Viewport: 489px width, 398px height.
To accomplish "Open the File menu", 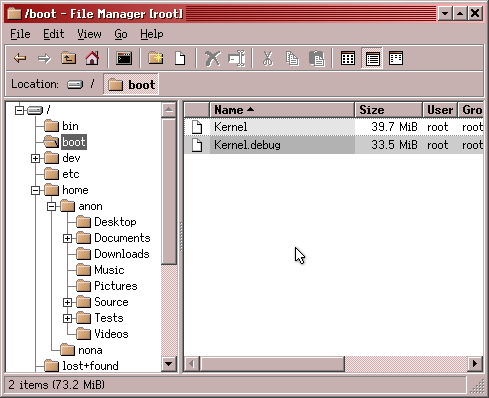I will click(x=20, y=34).
